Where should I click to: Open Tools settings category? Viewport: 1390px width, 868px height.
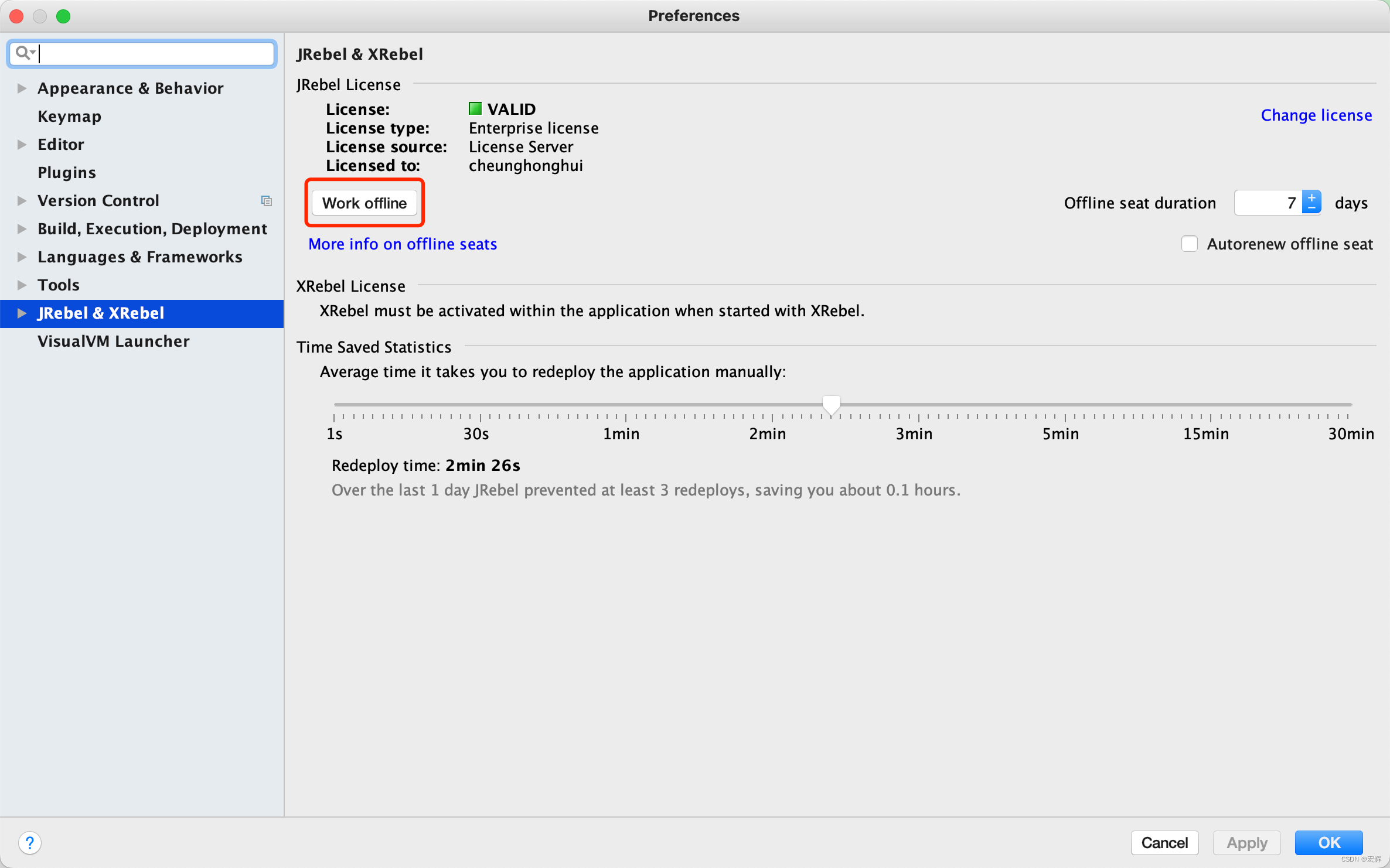point(59,285)
